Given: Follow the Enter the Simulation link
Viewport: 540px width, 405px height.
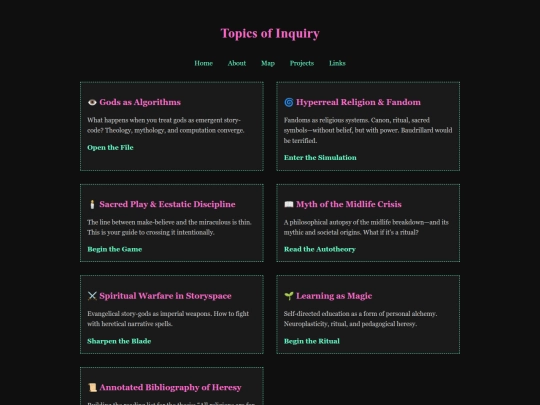Looking at the screenshot, I should point(320,158).
